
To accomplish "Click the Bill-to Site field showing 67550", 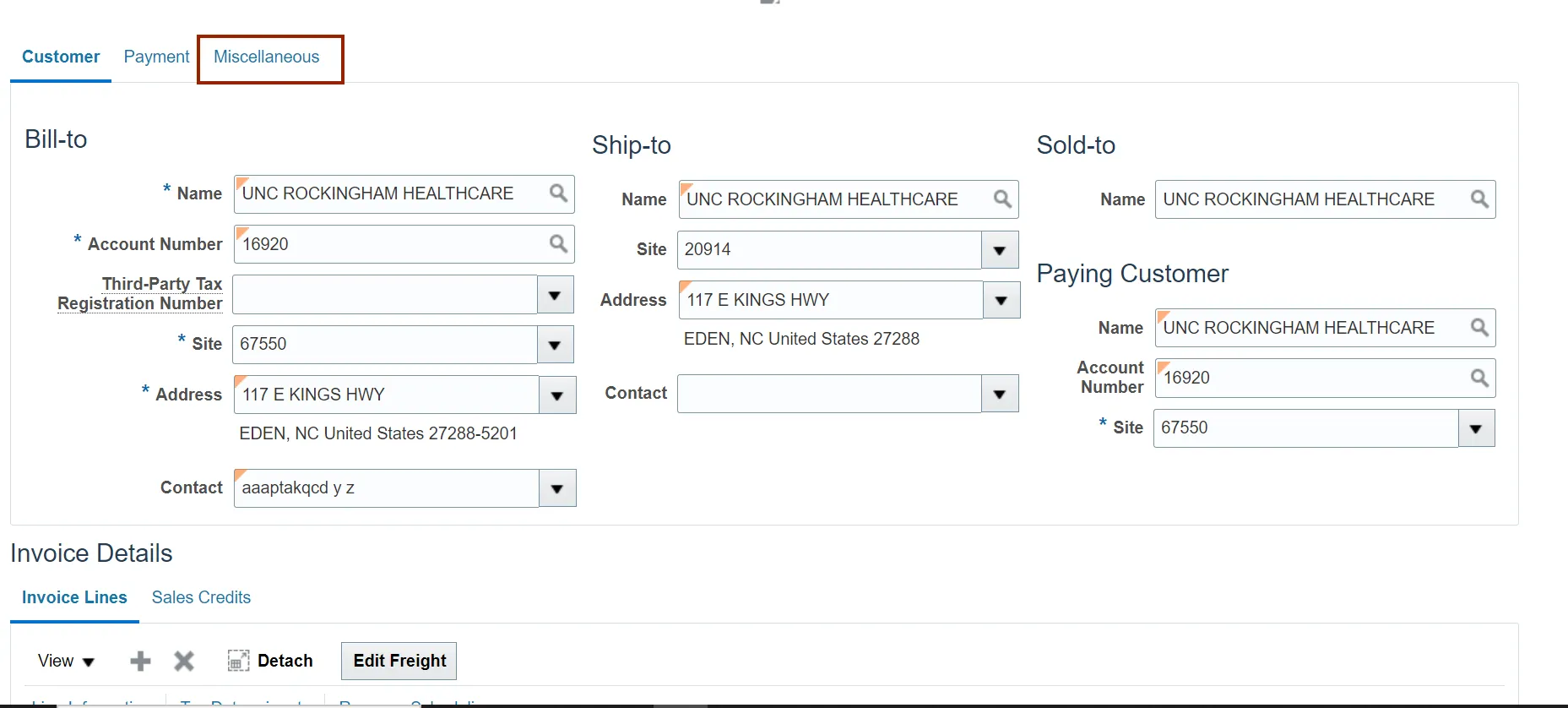I will pos(385,345).
